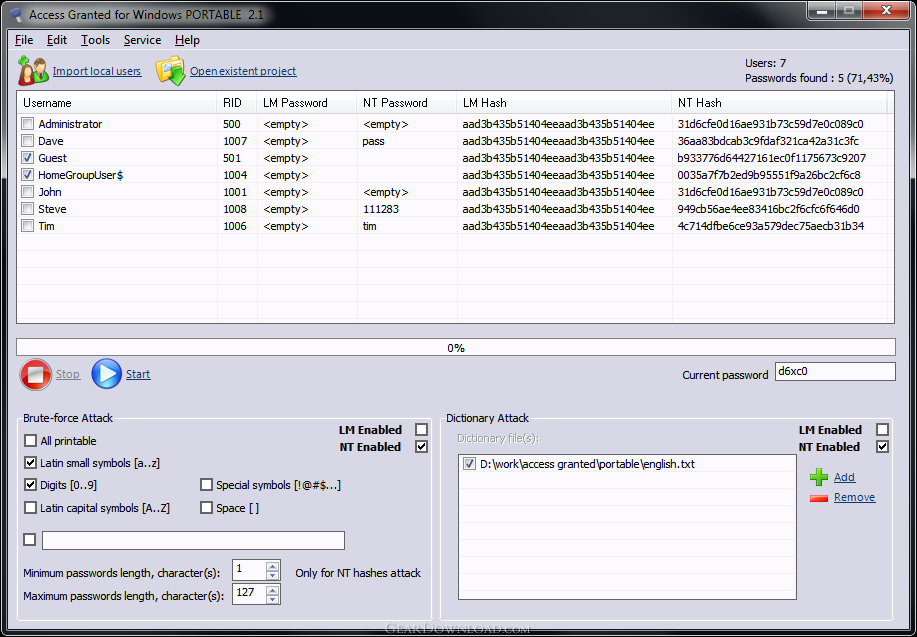917x637 pixels.
Task: Click the green plus Add icon
Action: [x=819, y=477]
